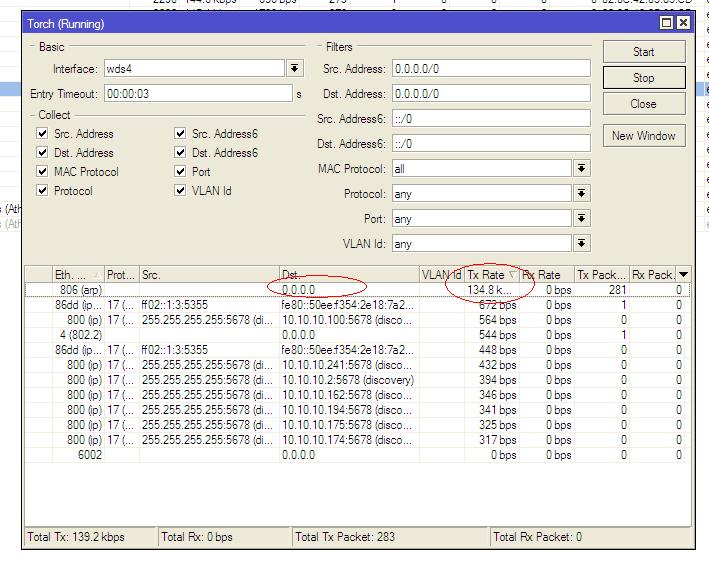Toggle the Src. Address6 checkbox
Viewport: 709px width, 564px height.
pyautogui.click(x=180, y=133)
